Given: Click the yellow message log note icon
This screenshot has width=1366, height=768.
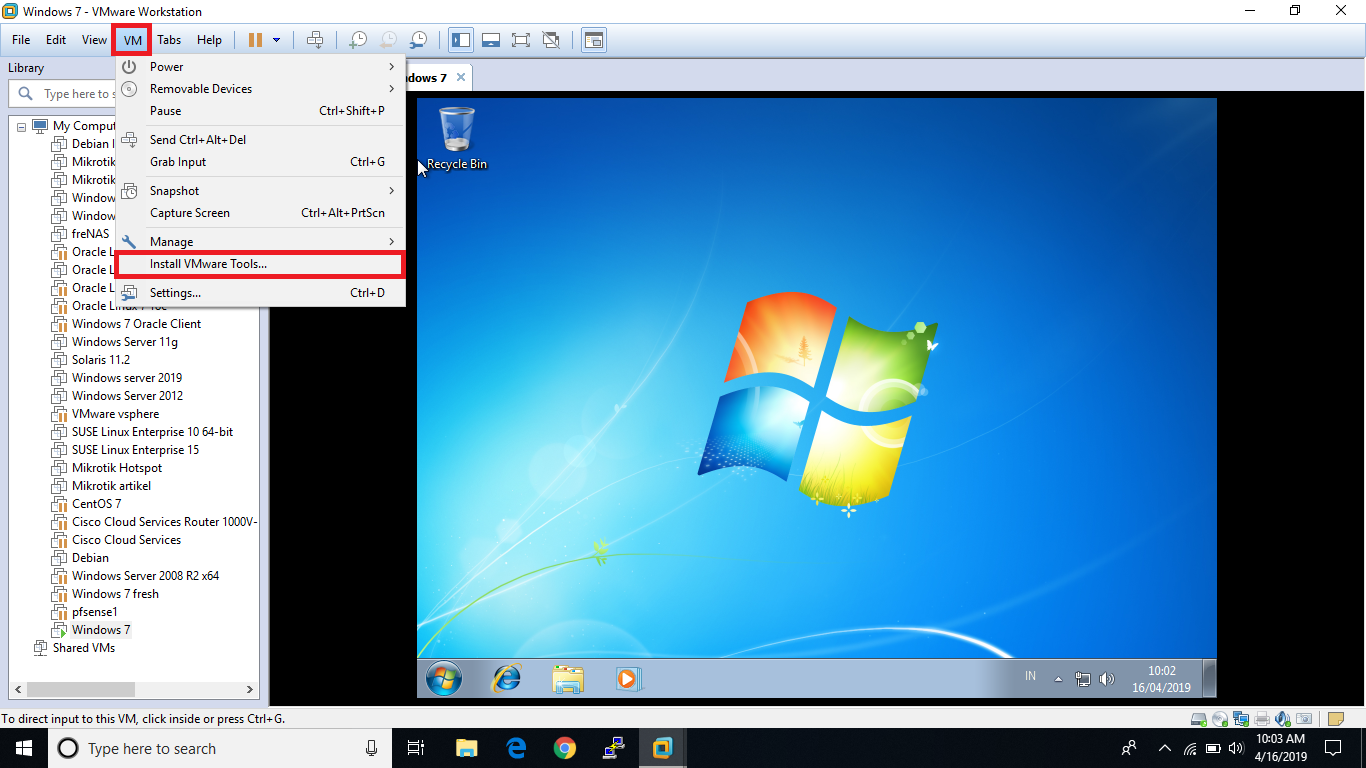Looking at the screenshot, I should tap(1335, 718).
